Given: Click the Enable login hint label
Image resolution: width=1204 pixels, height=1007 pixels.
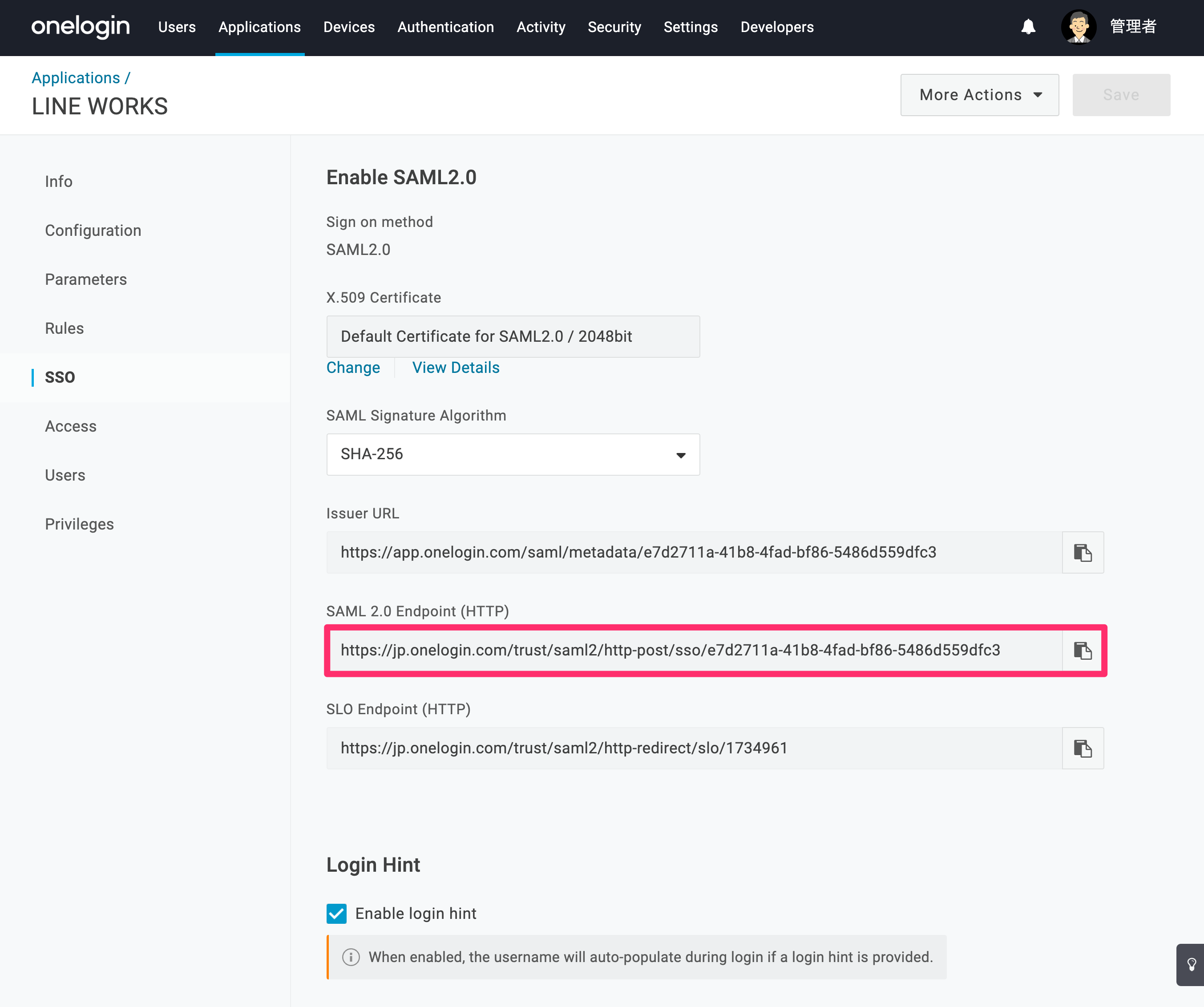Looking at the screenshot, I should pos(416,914).
